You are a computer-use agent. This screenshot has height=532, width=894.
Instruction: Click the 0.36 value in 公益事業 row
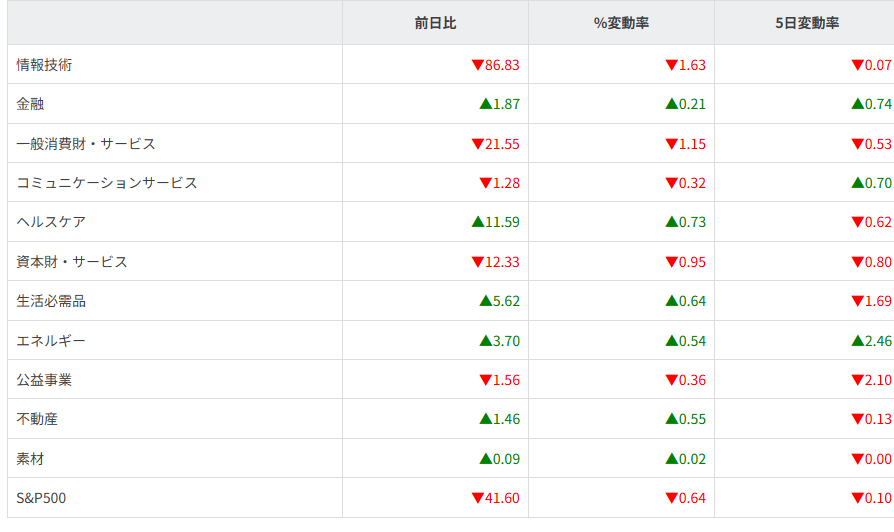point(692,380)
